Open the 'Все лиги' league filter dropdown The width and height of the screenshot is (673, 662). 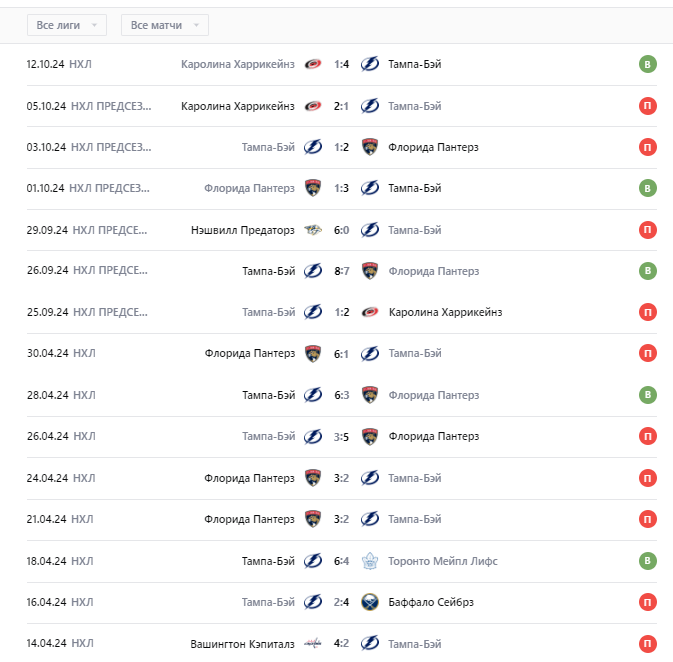[67, 25]
